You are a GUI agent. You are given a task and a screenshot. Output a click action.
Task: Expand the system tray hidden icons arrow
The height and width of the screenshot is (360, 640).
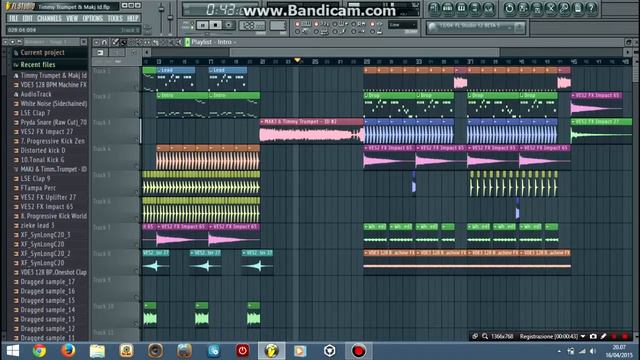[559, 351]
